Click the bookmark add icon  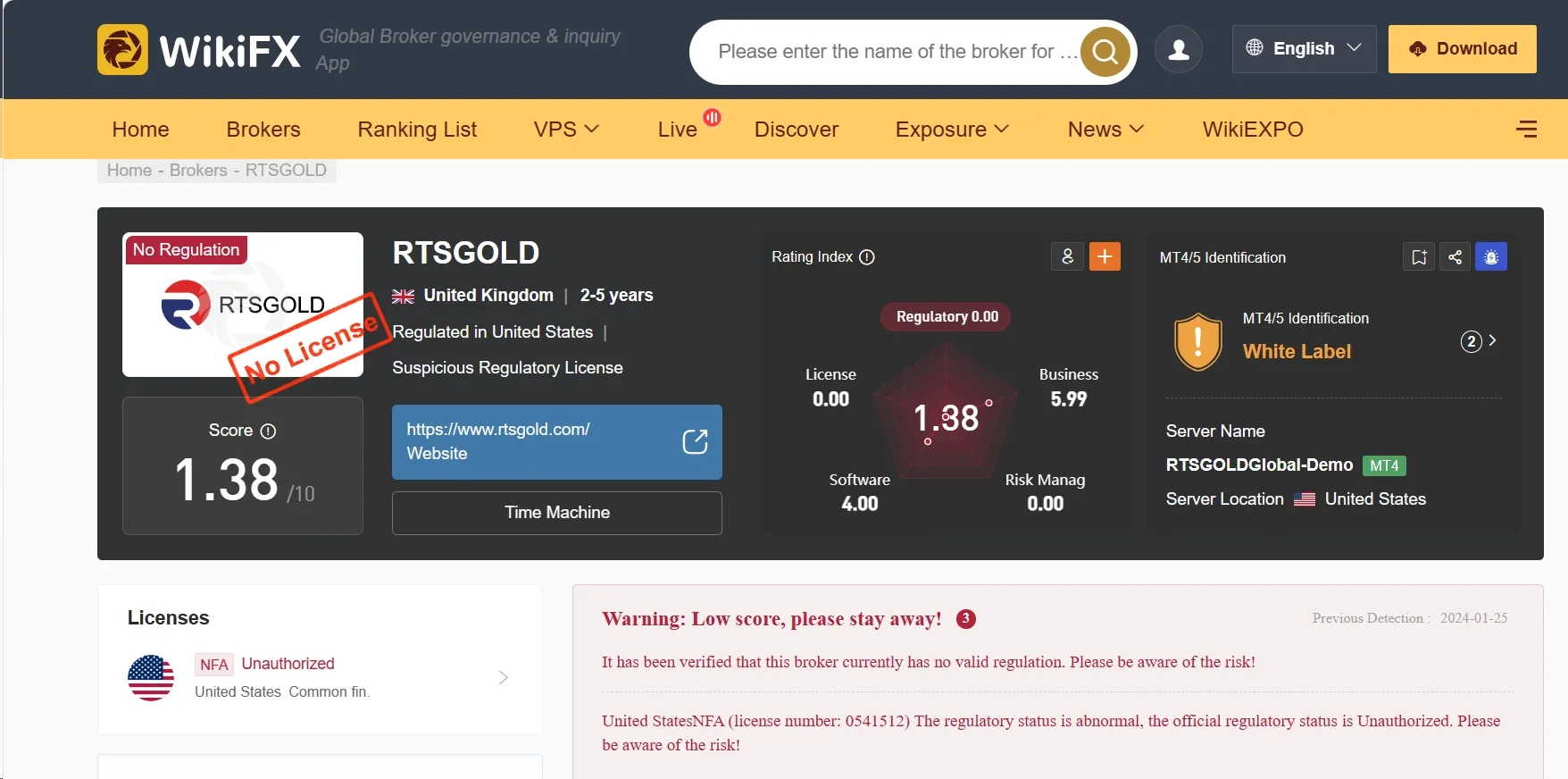[x=1419, y=257]
